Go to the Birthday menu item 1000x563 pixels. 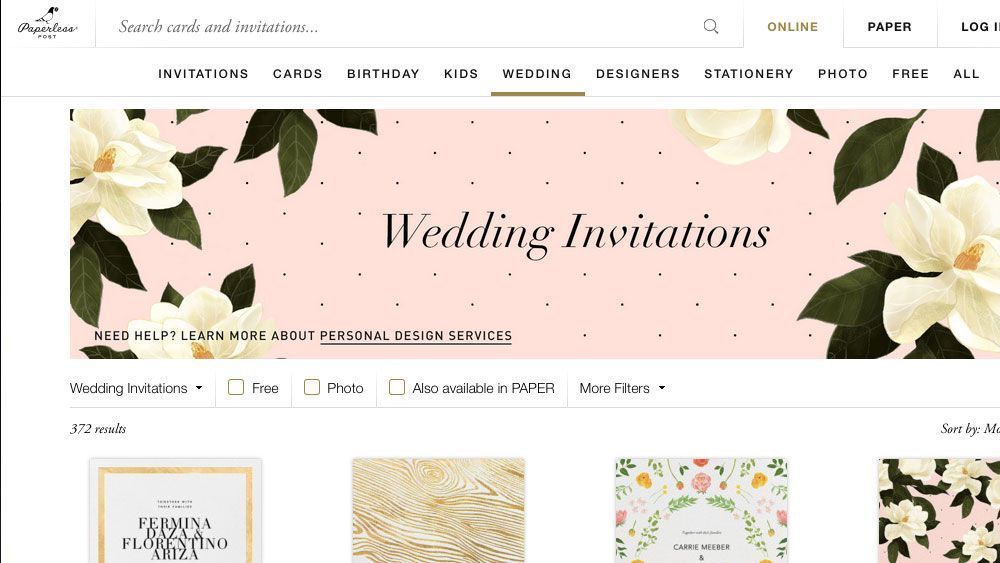383,74
